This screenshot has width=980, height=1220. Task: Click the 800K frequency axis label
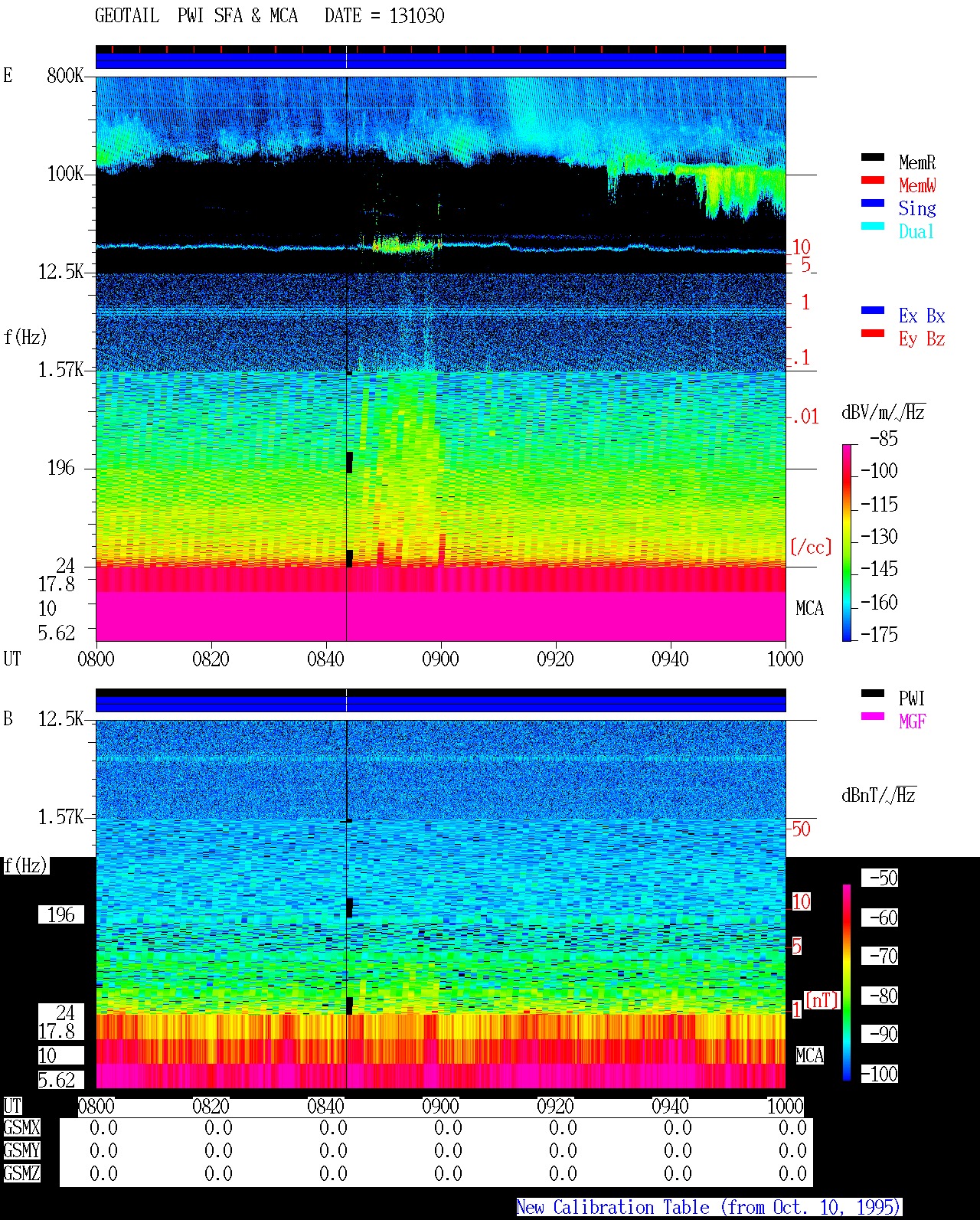pos(65,76)
